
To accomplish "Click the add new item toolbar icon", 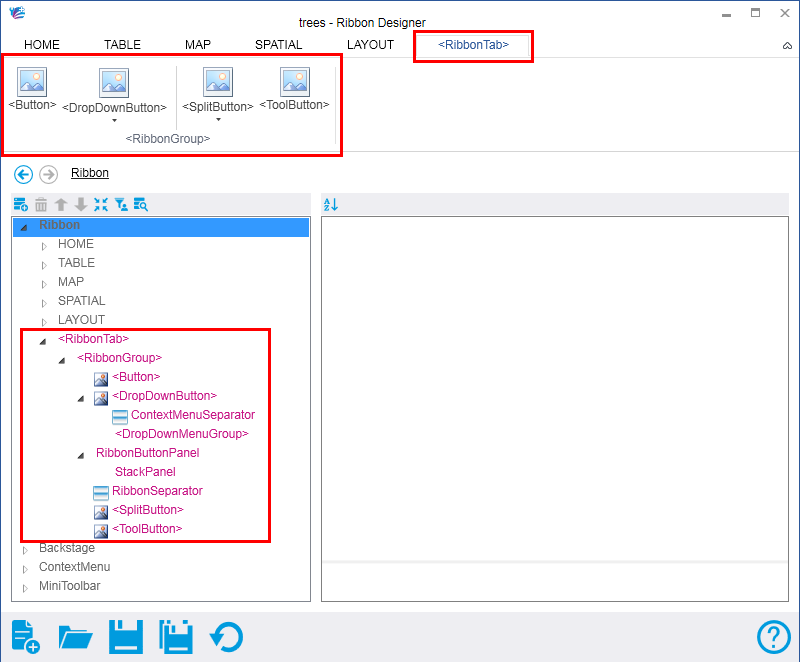I will coord(20,205).
